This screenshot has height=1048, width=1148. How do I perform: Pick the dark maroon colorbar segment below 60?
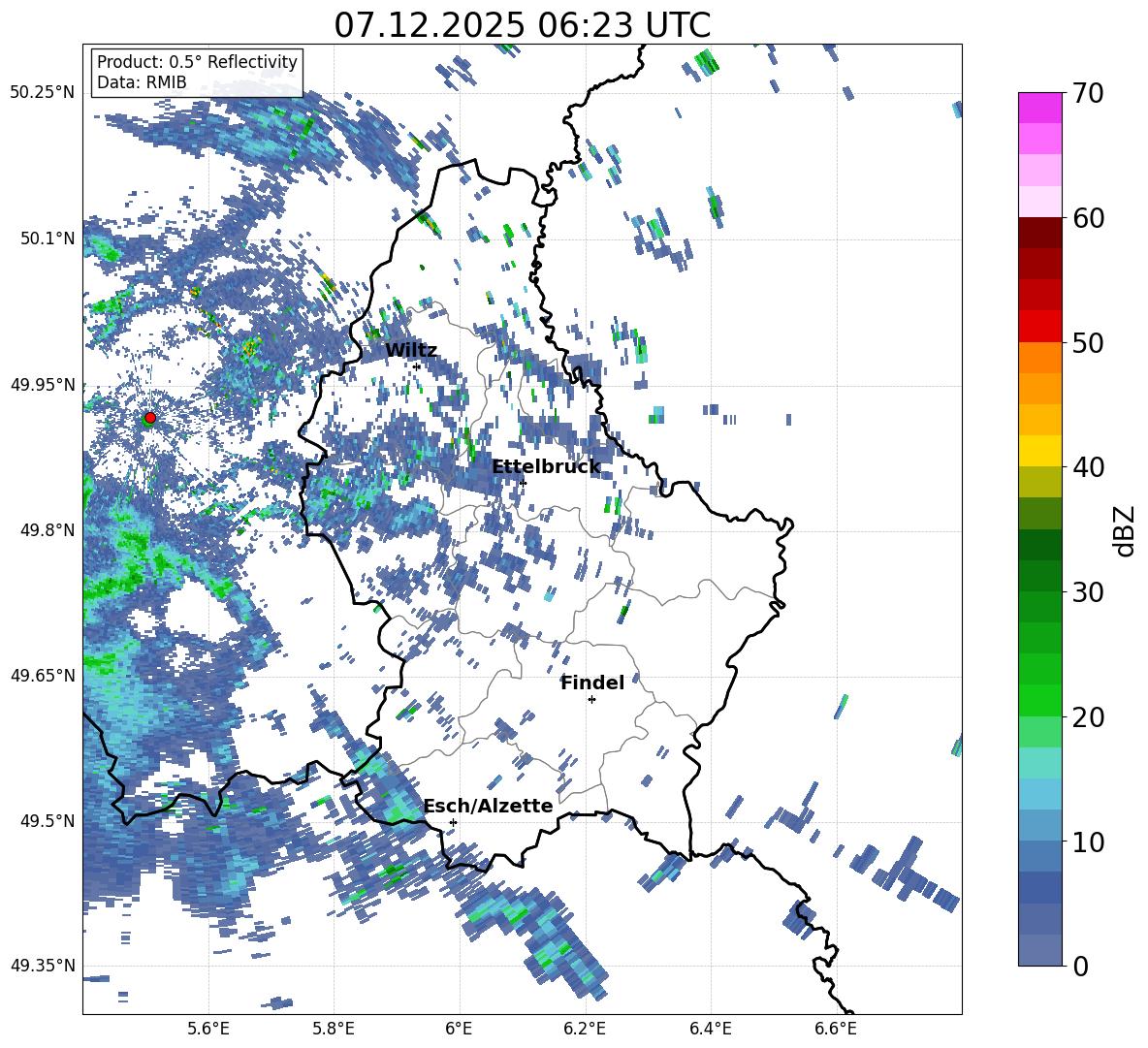point(1039,233)
